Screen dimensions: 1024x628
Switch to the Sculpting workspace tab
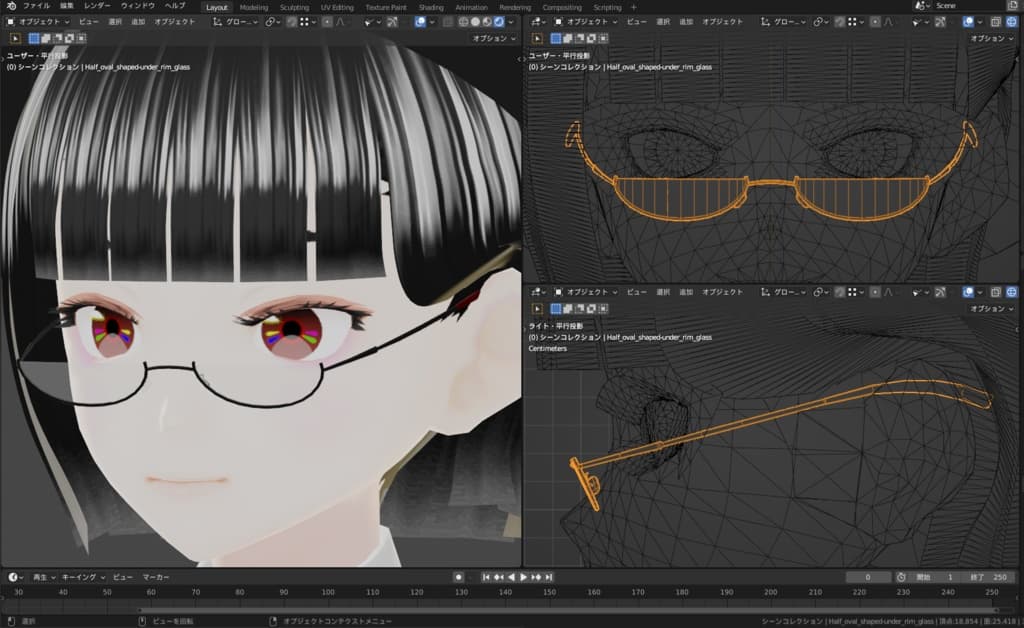(x=294, y=7)
